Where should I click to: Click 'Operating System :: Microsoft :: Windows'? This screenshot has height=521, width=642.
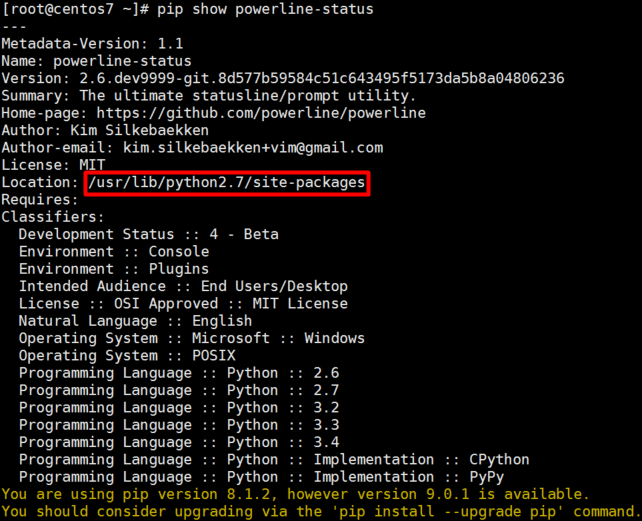192,338
